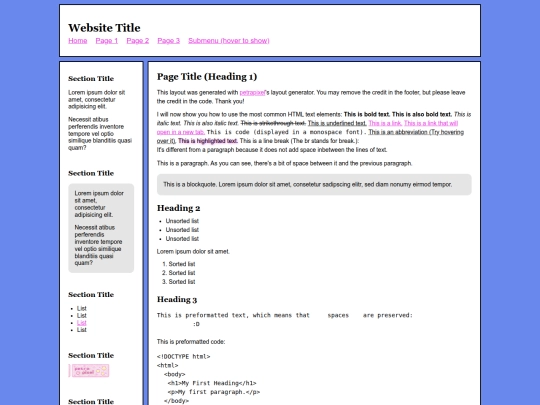This screenshot has height=405, width=540.
Task: Go to Page 1 in the navigation
Action: pos(107,41)
